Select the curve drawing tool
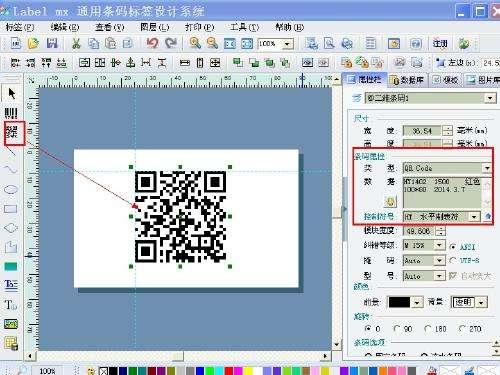 click(x=11, y=169)
